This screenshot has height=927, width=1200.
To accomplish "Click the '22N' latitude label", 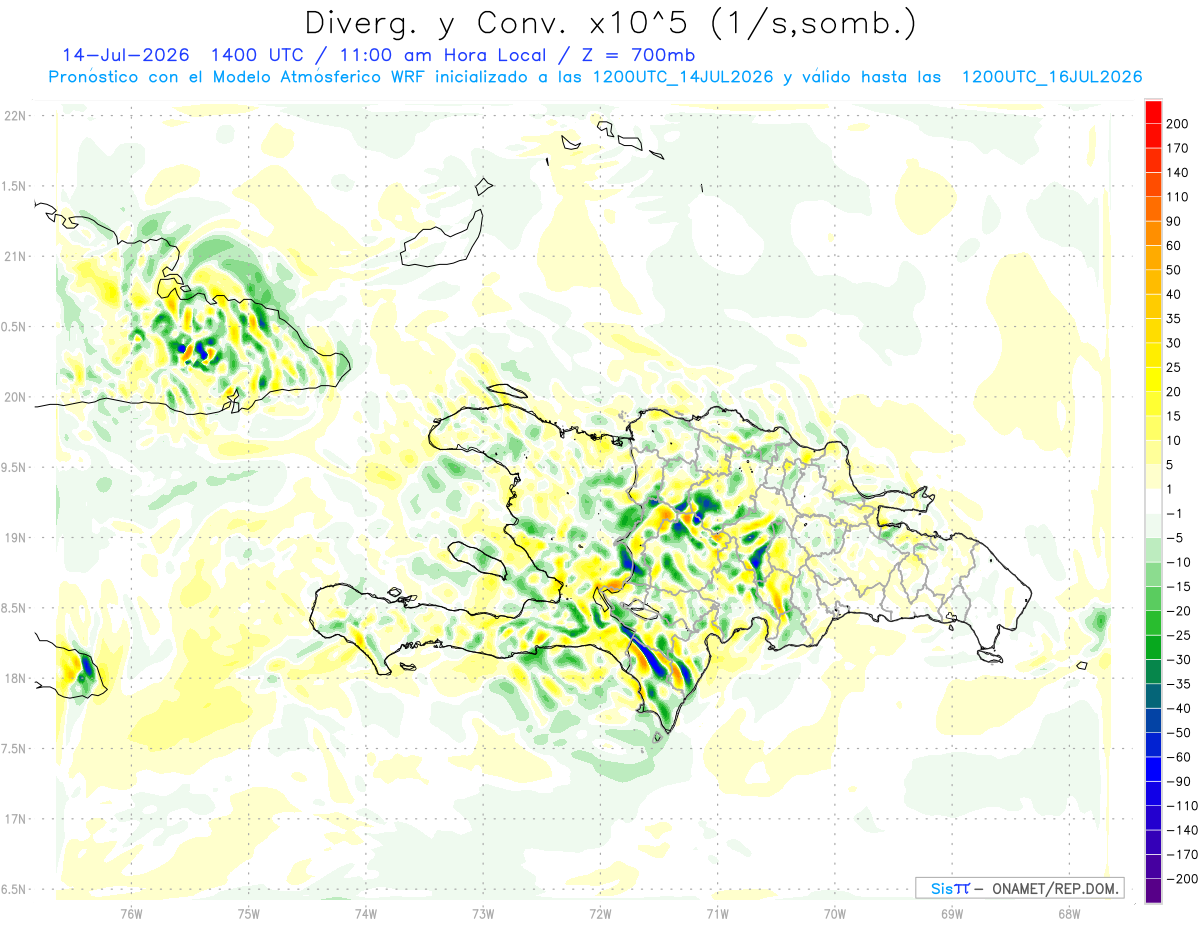I will tap(14, 115).
